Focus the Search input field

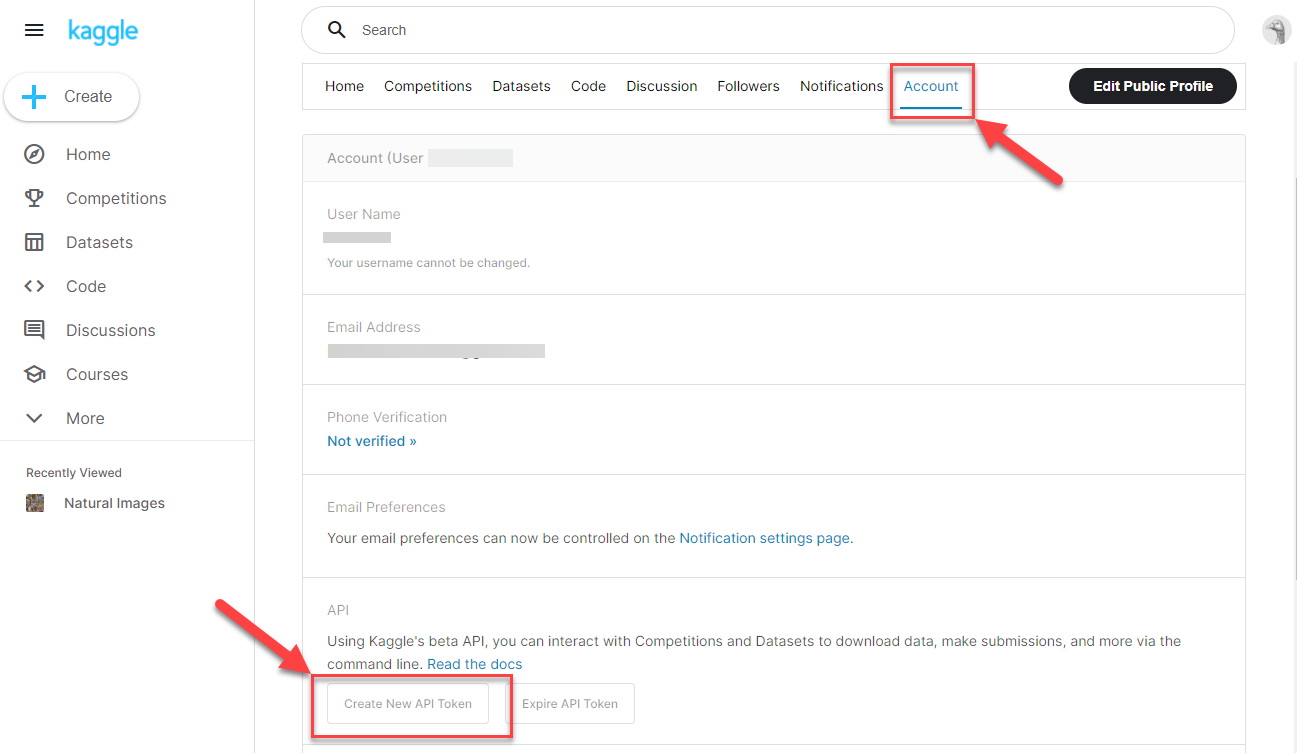pos(768,30)
